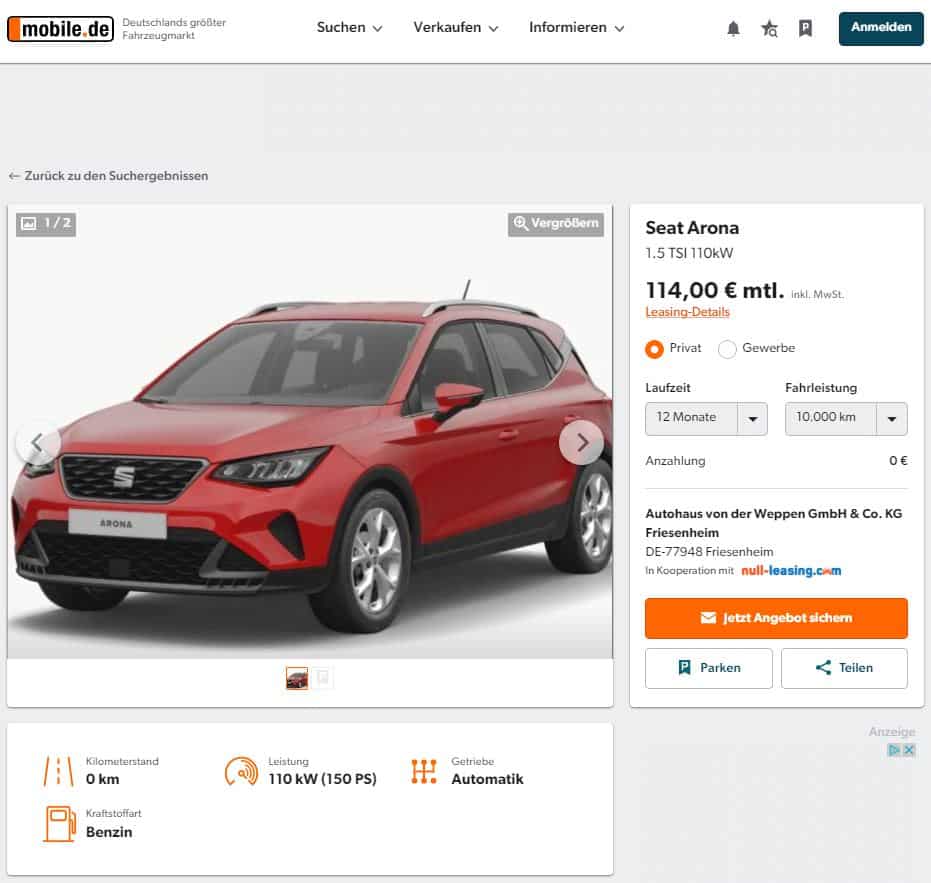Select the first red car thumbnail
Viewport: 931px width, 883px height.
click(297, 678)
